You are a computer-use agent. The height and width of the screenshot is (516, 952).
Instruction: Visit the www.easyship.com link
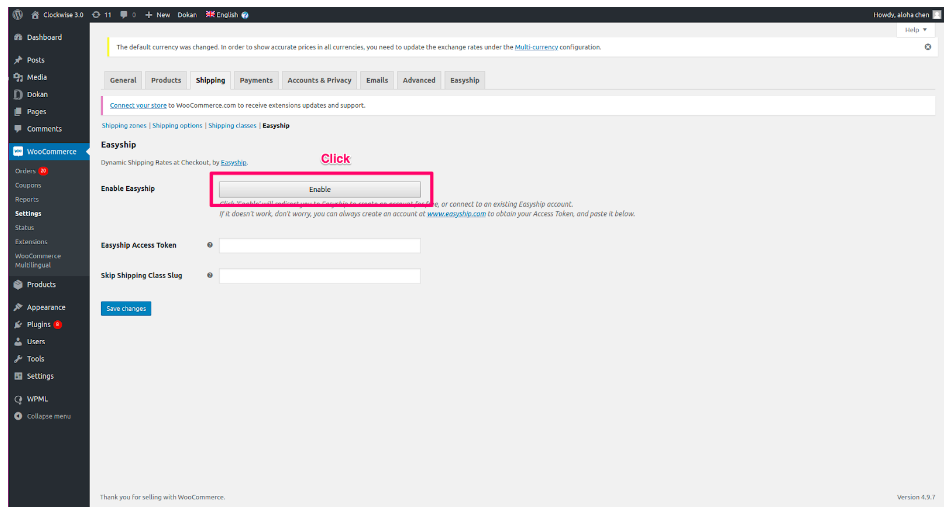tap(457, 214)
